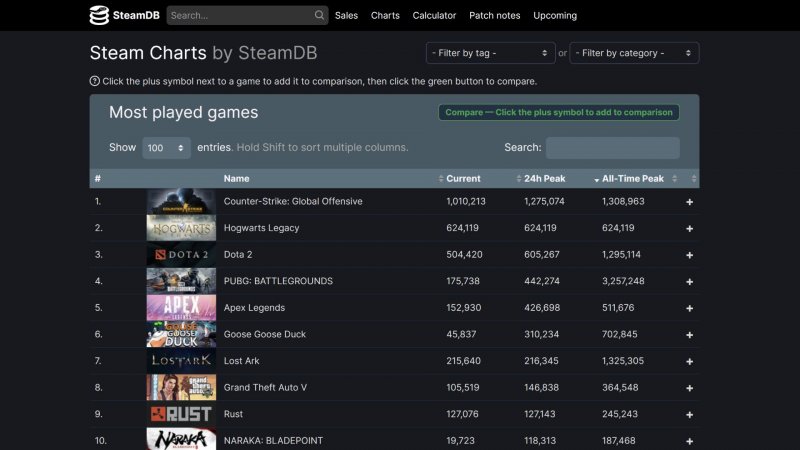Image resolution: width=800 pixels, height=450 pixels.
Task: Open the Filter by category dropdown
Action: pyautogui.click(x=634, y=53)
